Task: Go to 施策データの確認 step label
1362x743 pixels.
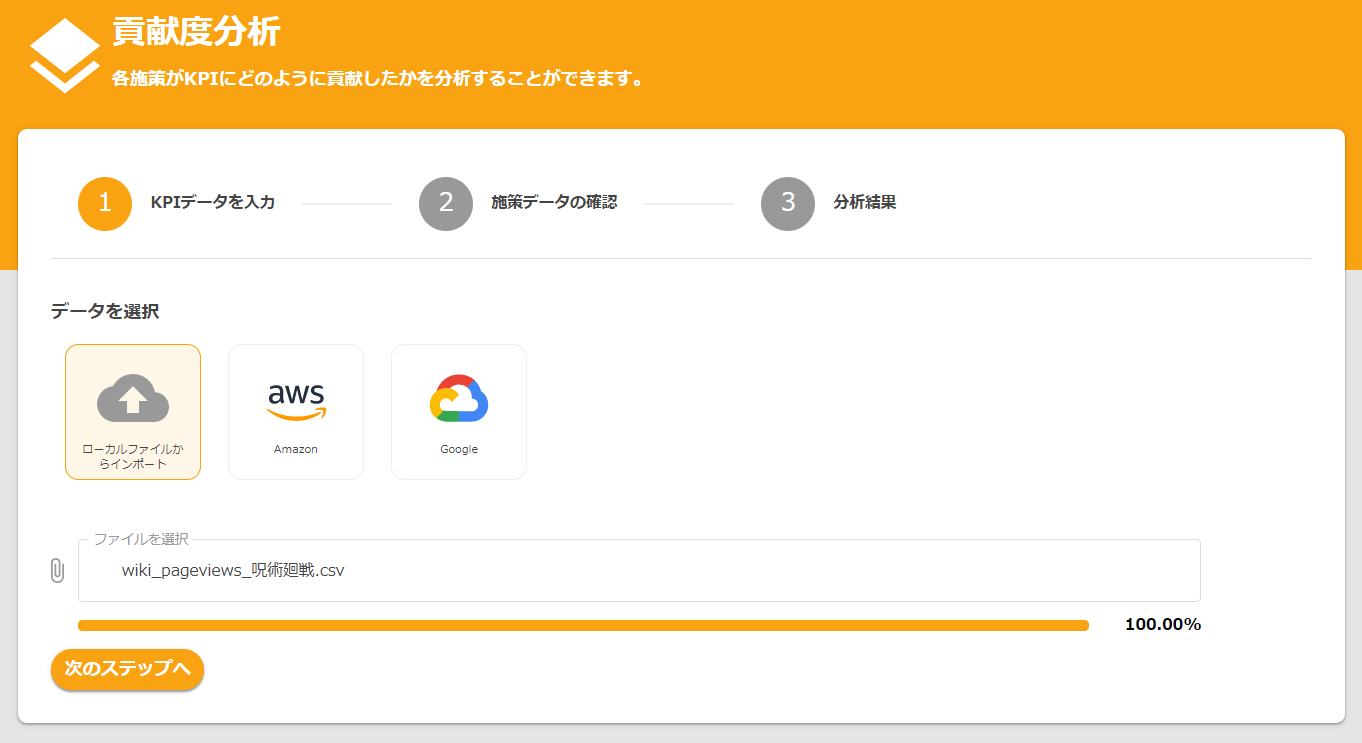Action: tap(554, 203)
